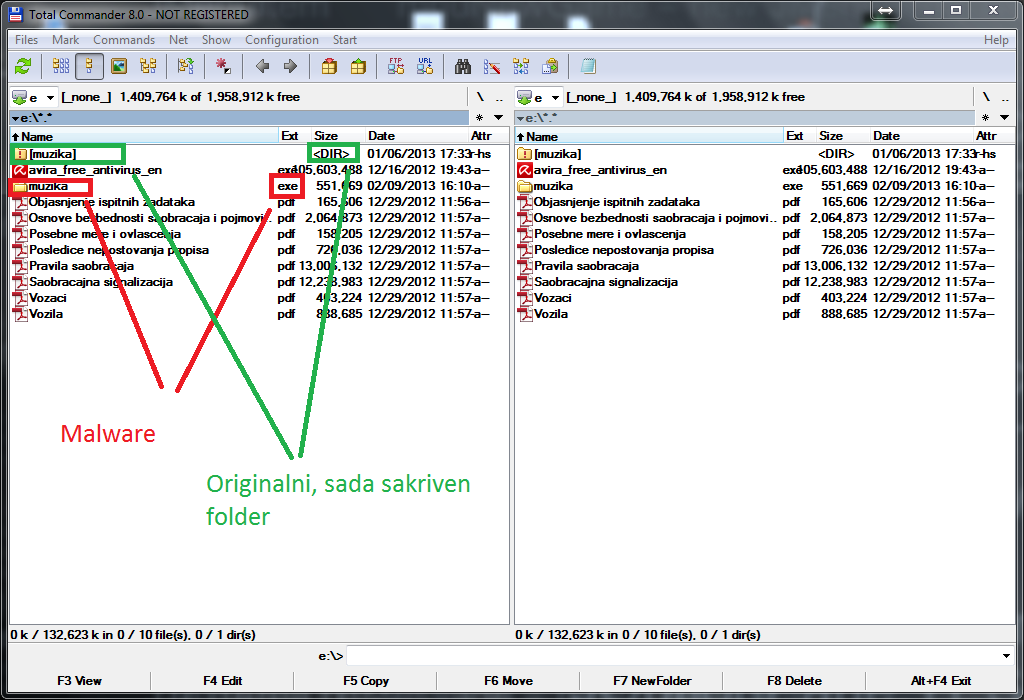Image resolution: width=1024 pixels, height=700 pixels.
Task: Expand the command line history dropdown
Action: pos(1006,656)
